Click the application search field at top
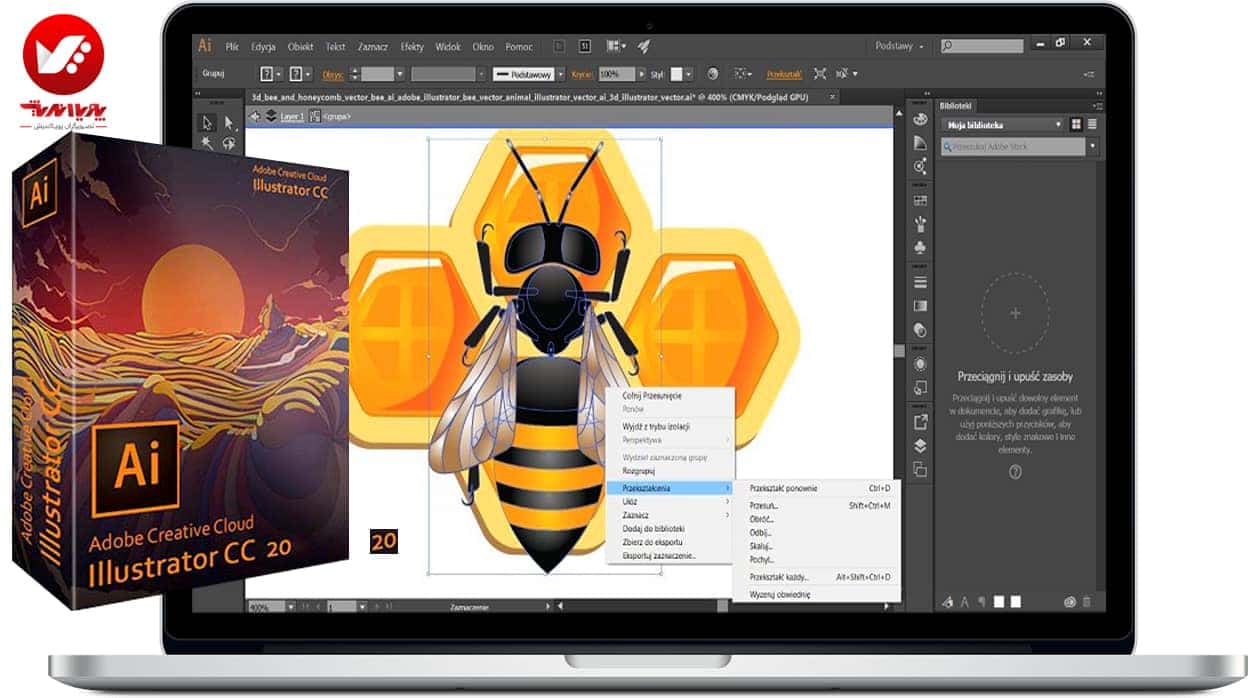 click(982, 46)
